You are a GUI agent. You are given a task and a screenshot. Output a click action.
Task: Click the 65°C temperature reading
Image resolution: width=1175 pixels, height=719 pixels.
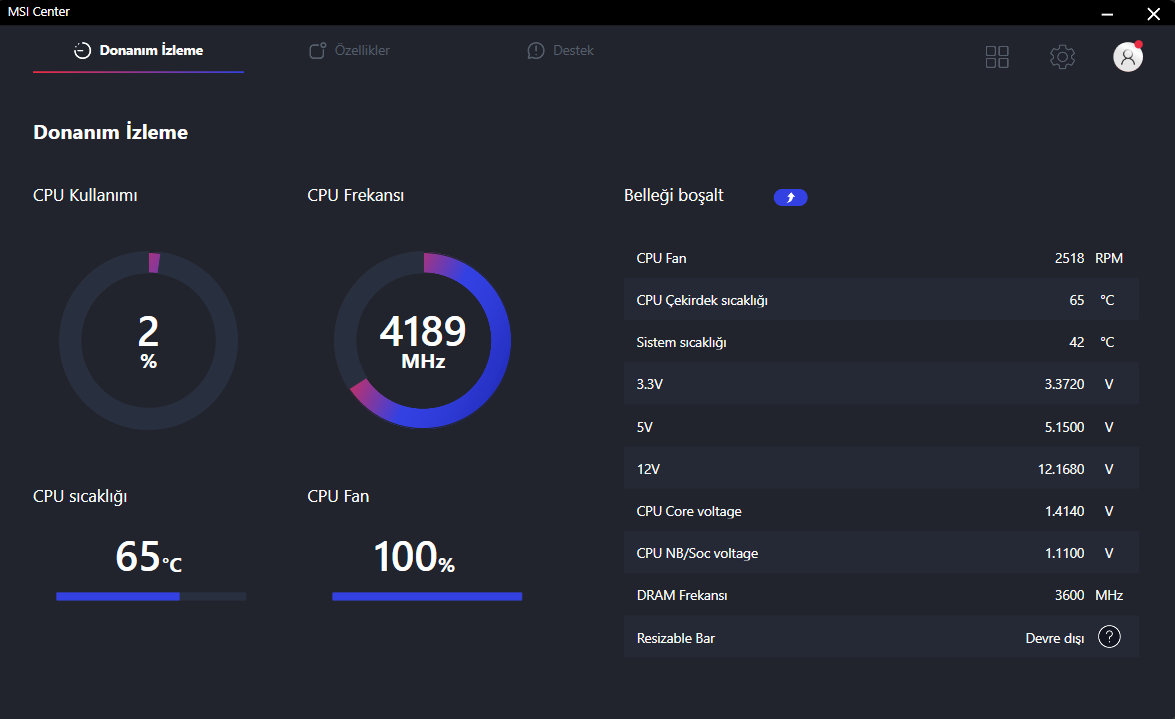tap(148, 556)
